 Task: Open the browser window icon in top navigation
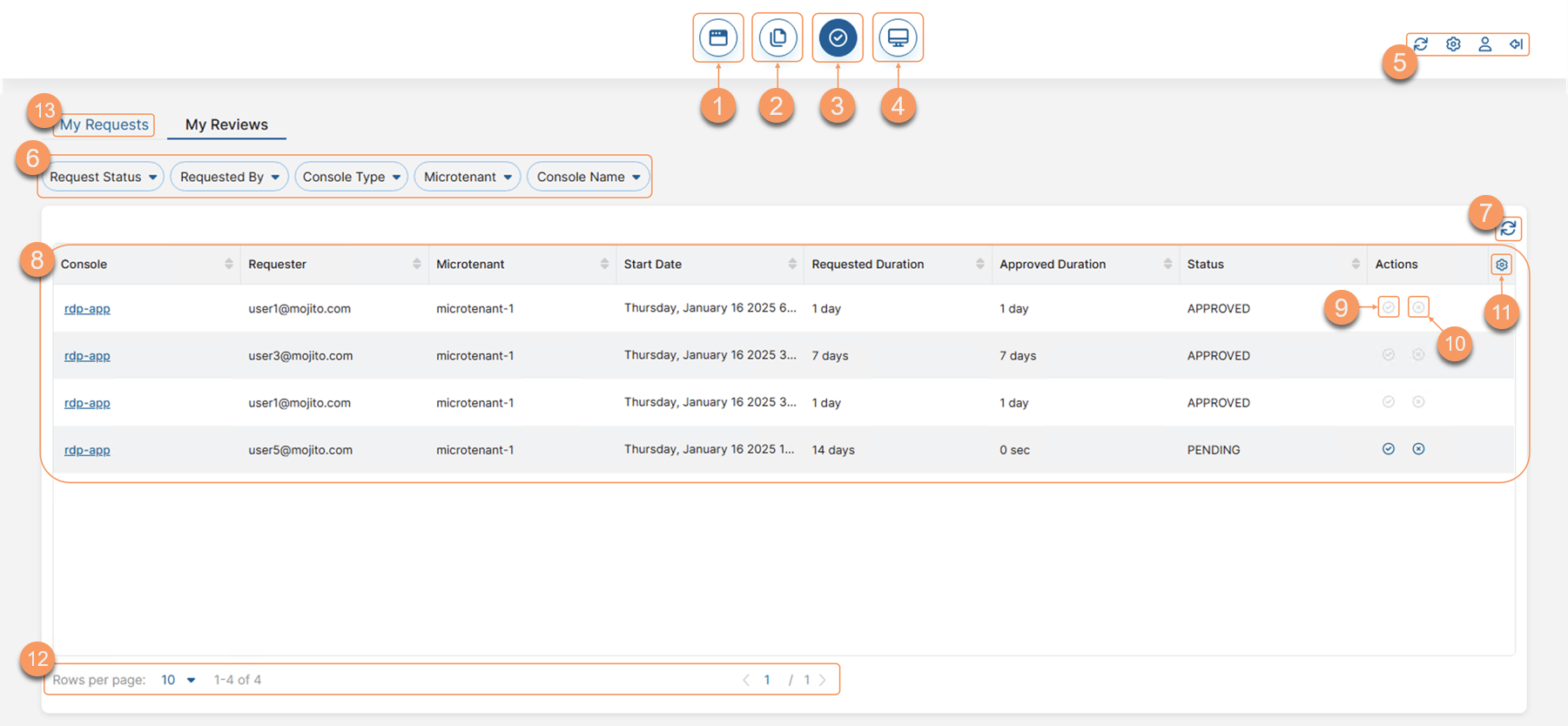coord(718,37)
